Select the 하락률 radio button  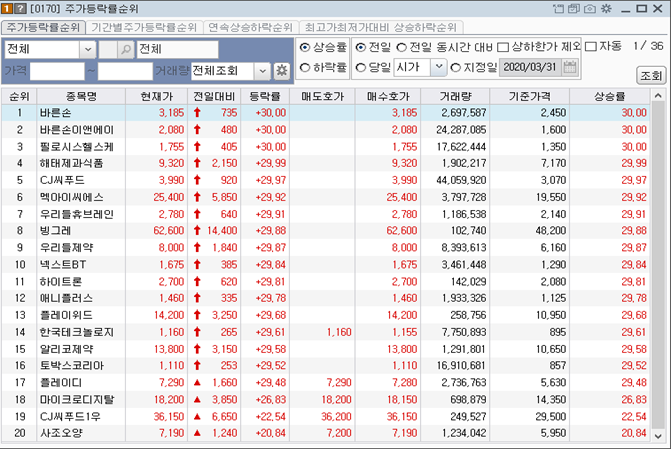[305, 68]
